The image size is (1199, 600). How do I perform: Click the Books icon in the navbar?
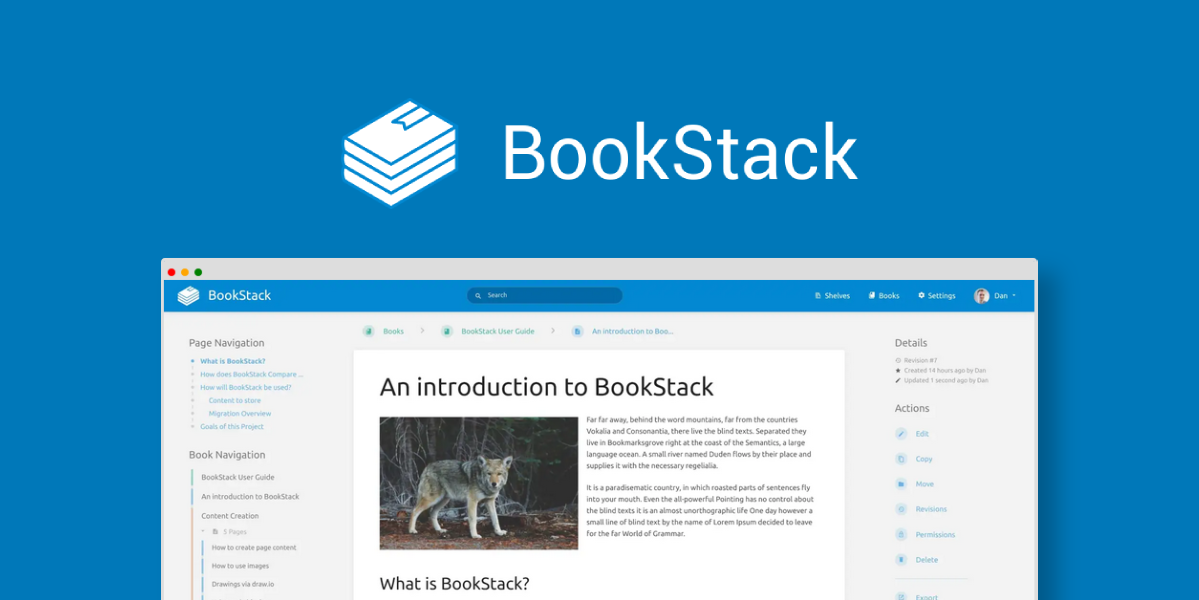pos(870,295)
